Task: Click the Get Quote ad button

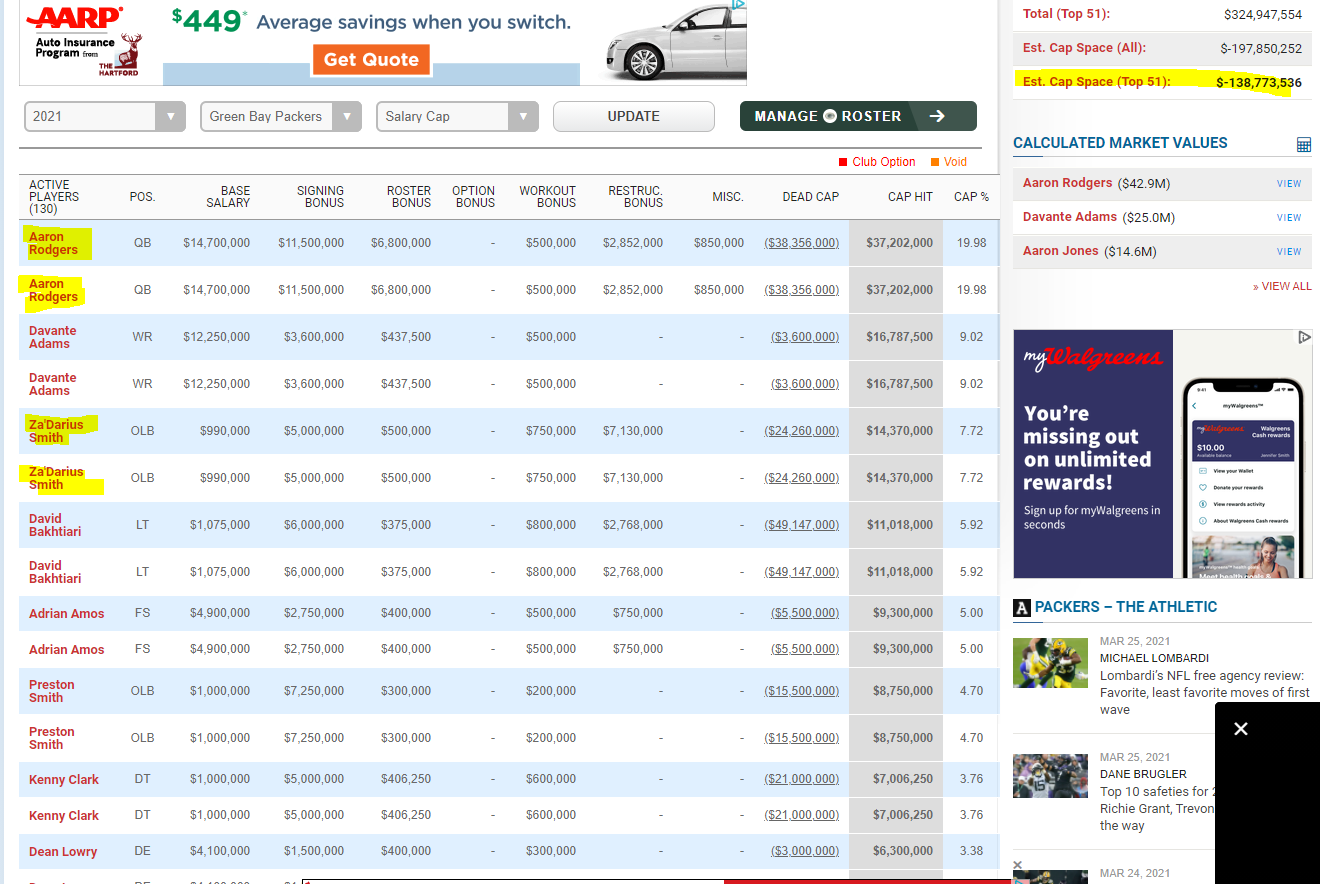Action: click(371, 59)
